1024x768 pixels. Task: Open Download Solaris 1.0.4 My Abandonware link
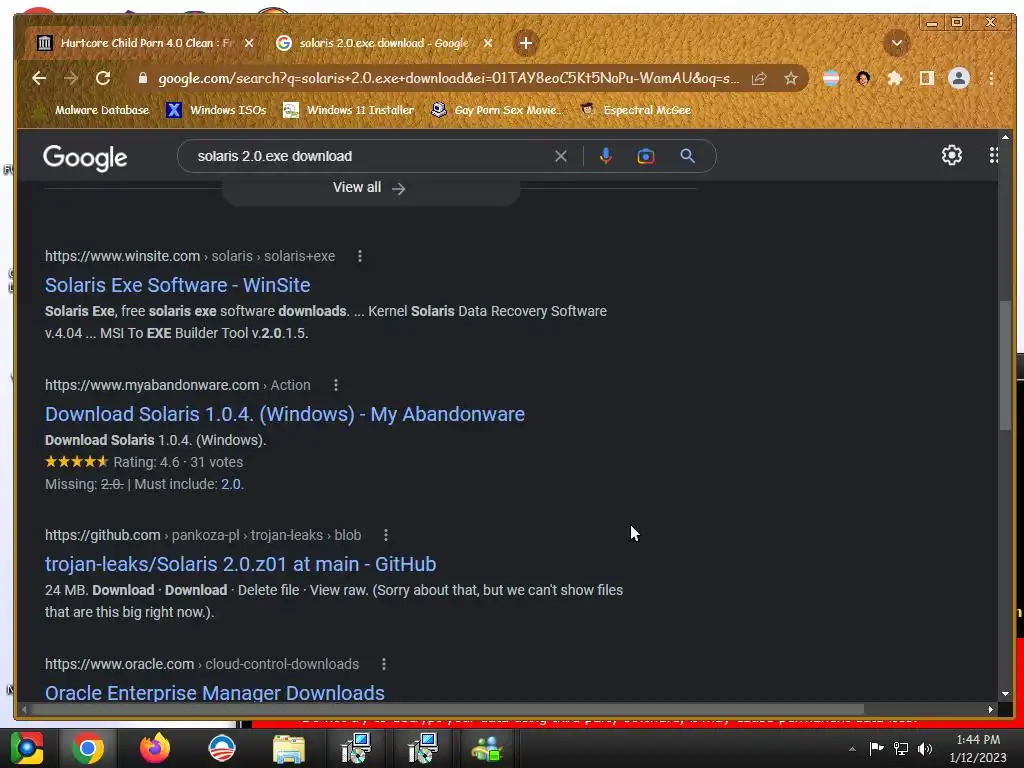(285, 414)
